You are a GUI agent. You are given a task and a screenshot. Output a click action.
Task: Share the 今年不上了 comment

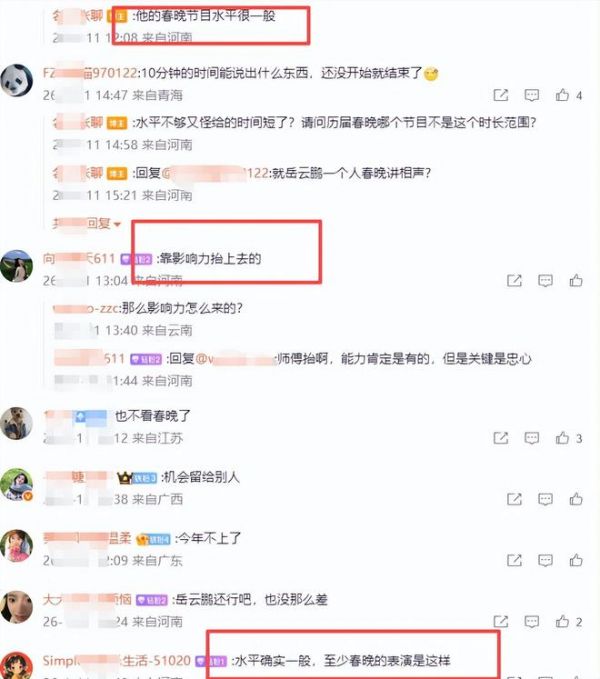(514, 560)
